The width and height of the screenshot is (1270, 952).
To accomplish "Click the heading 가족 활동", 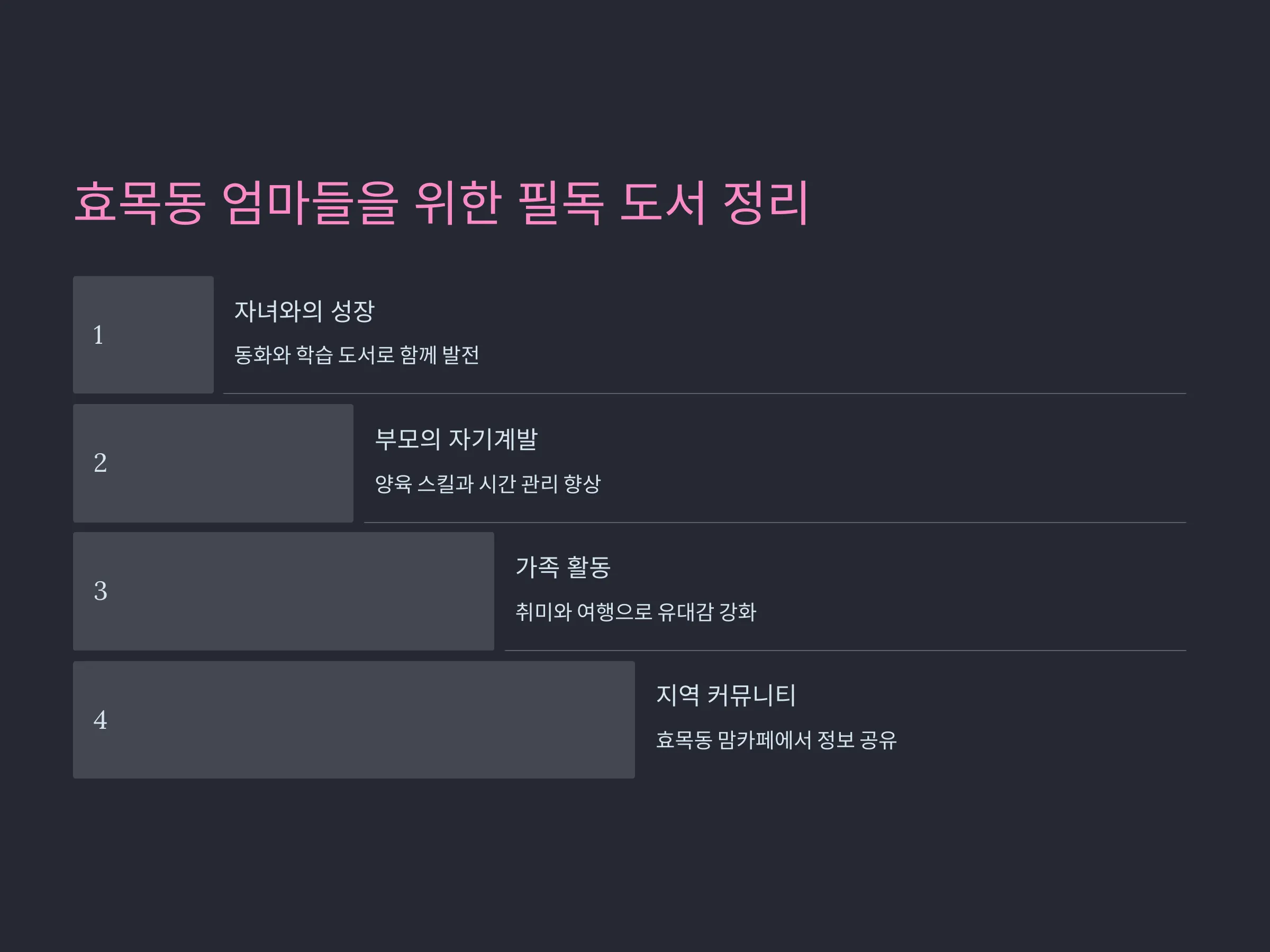I will click(x=563, y=567).
